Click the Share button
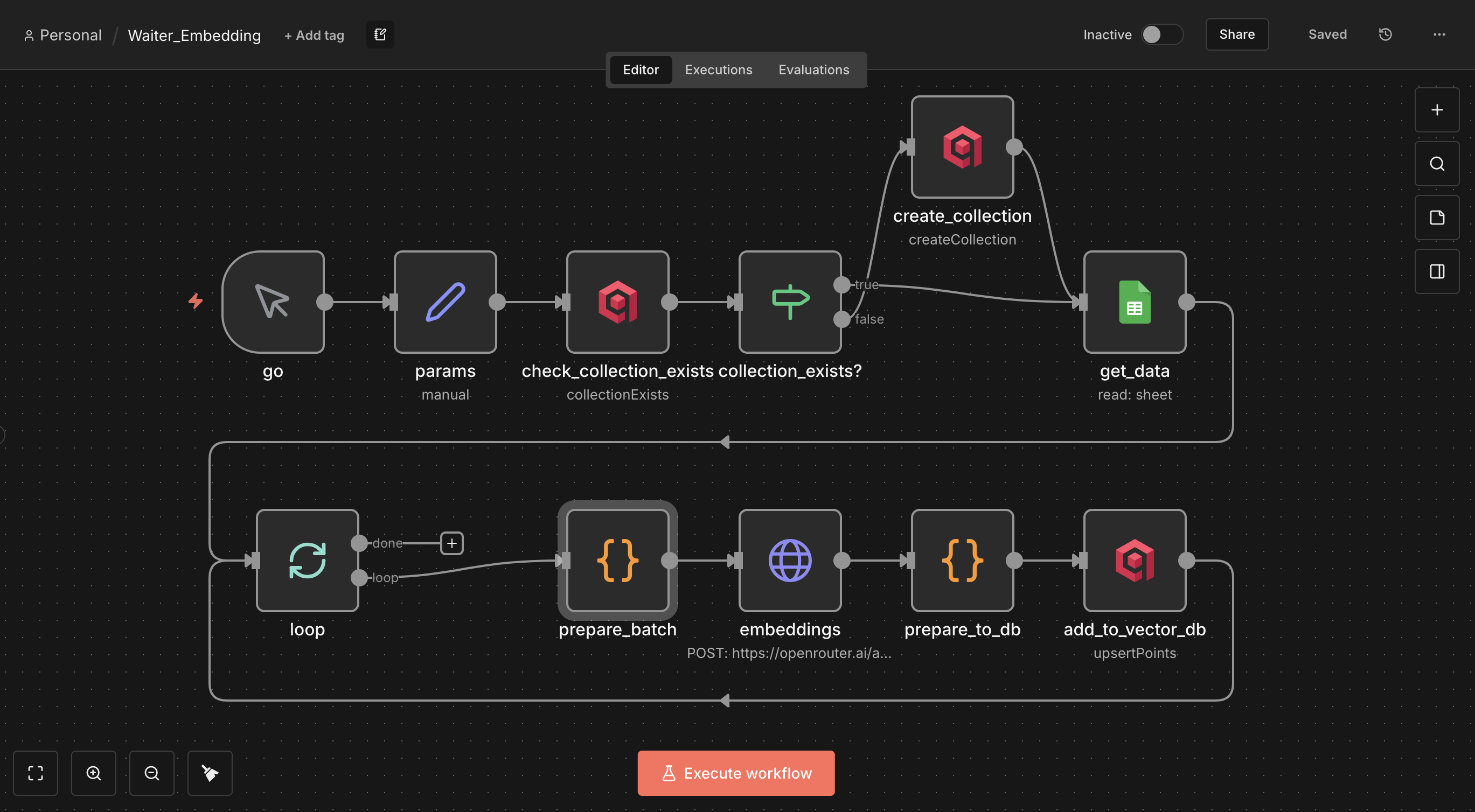The image size is (1475, 812). coord(1236,35)
